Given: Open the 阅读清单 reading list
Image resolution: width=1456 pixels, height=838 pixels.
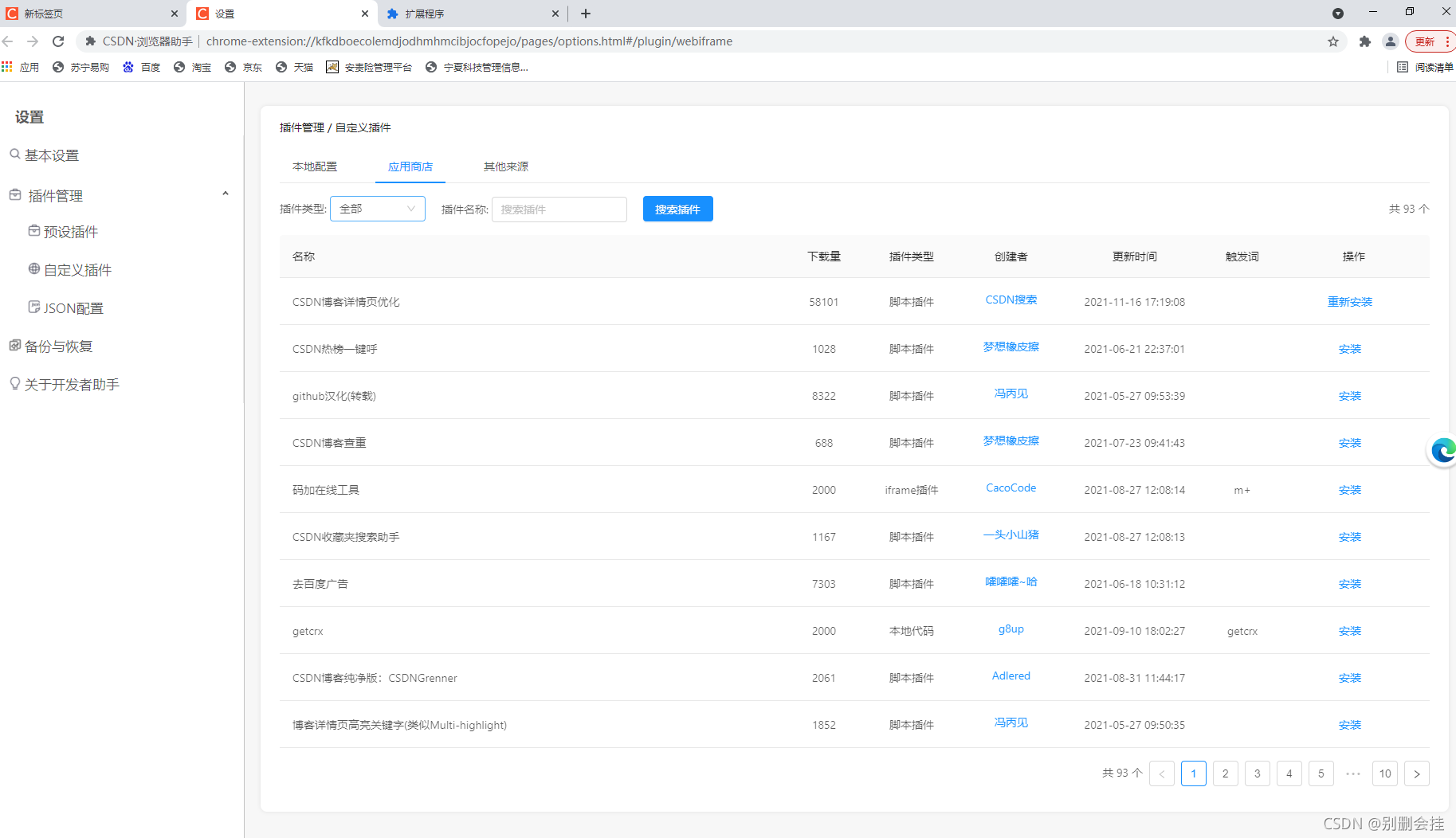Looking at the screenshot, I should click(x=1425, y=67).
